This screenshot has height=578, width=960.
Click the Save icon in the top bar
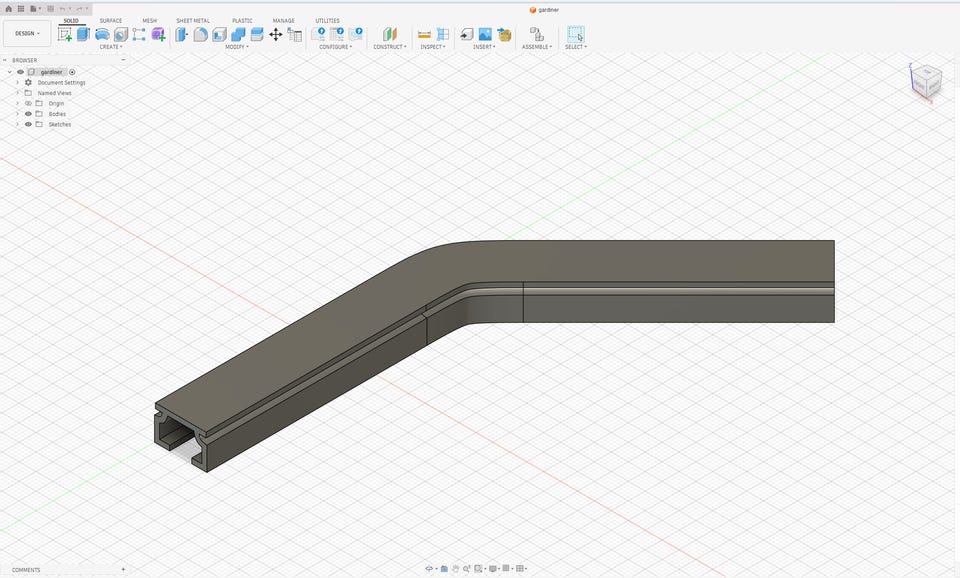tap(50, 9)
